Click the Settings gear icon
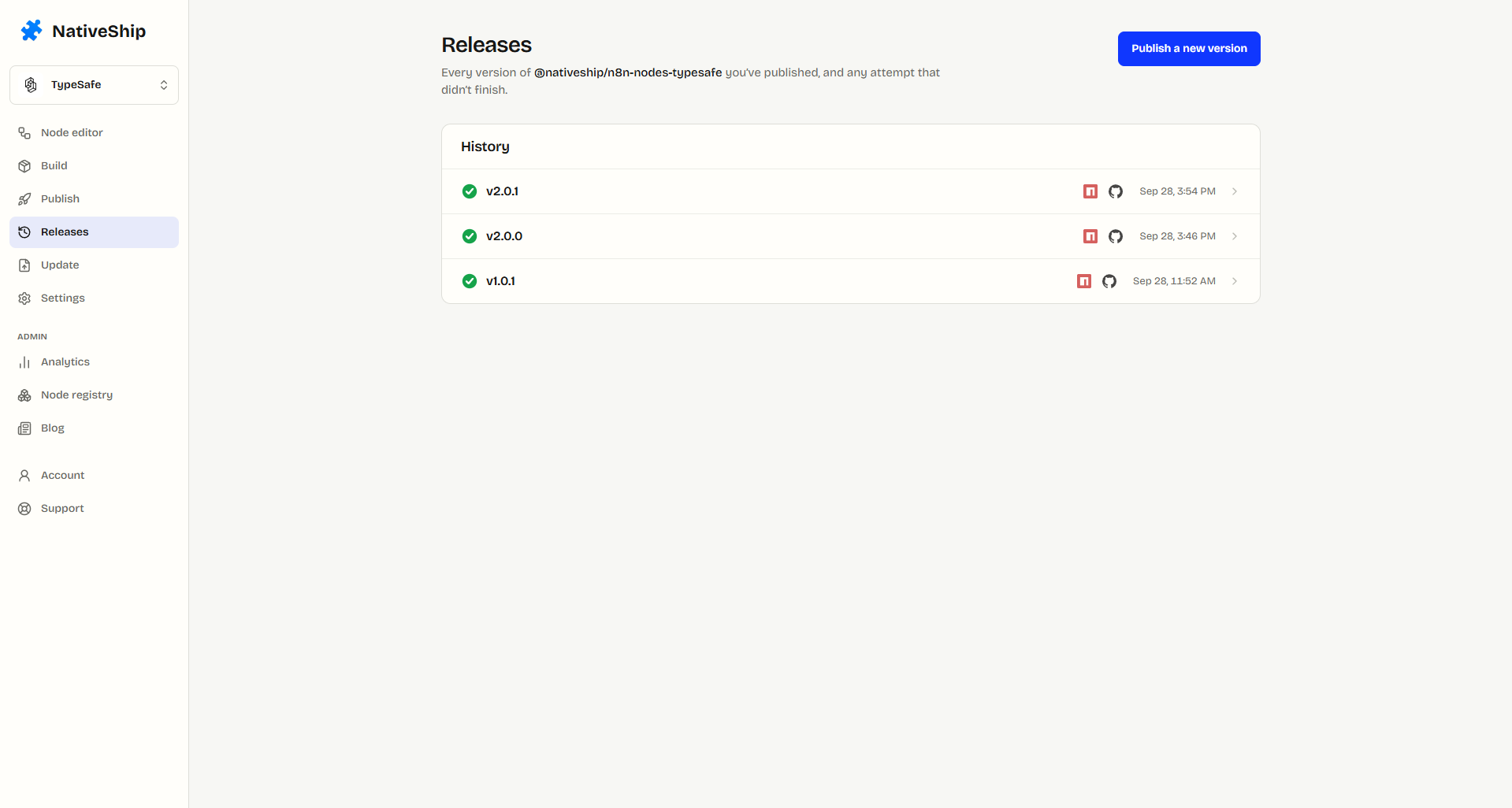1512x808 pixels. click(x=24, y=298)
